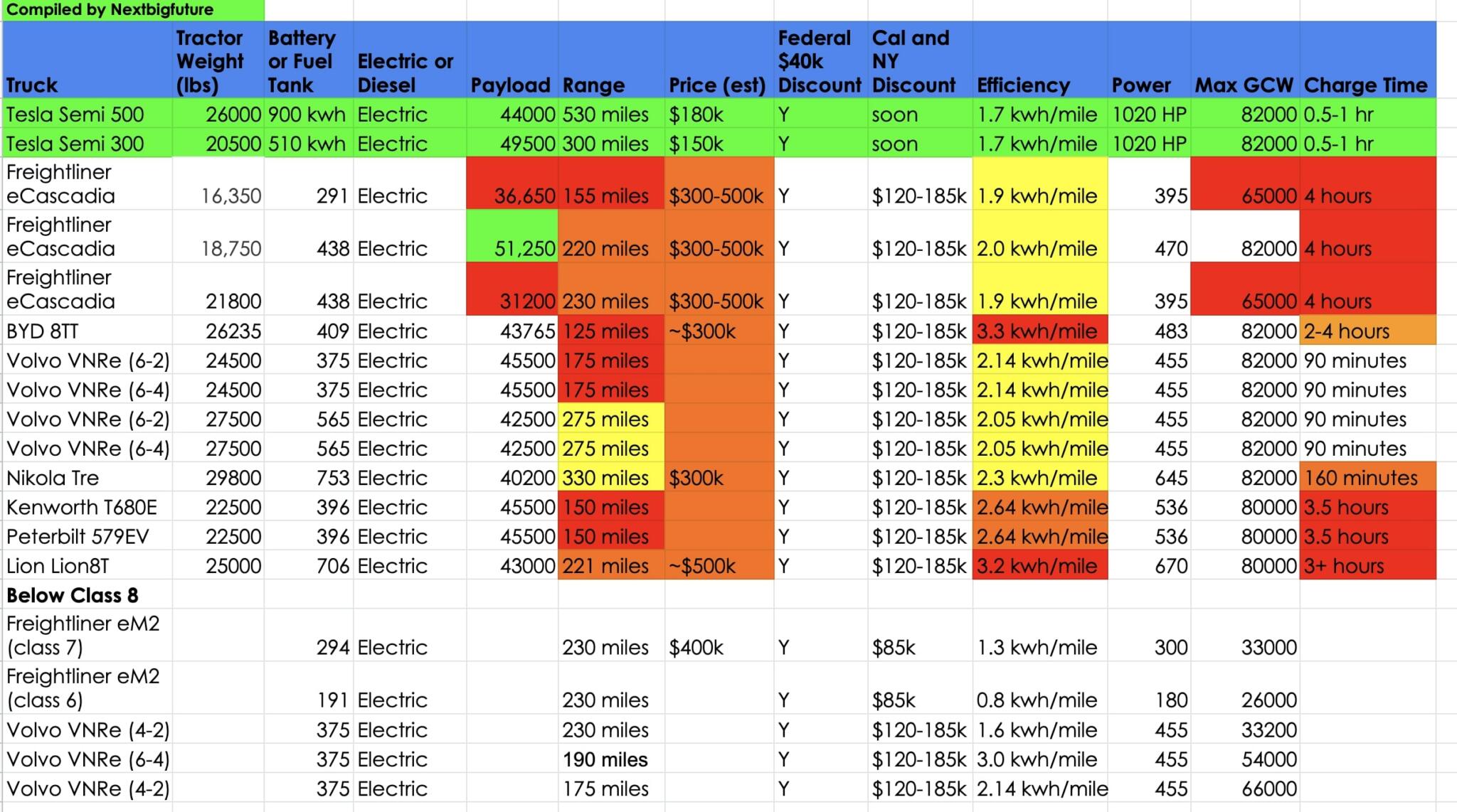Image resolution: width=1457 pixels, height=812 pixels.
Task: Select the Kenworth T680E truck cell
Action: click(x=87, y=507)
